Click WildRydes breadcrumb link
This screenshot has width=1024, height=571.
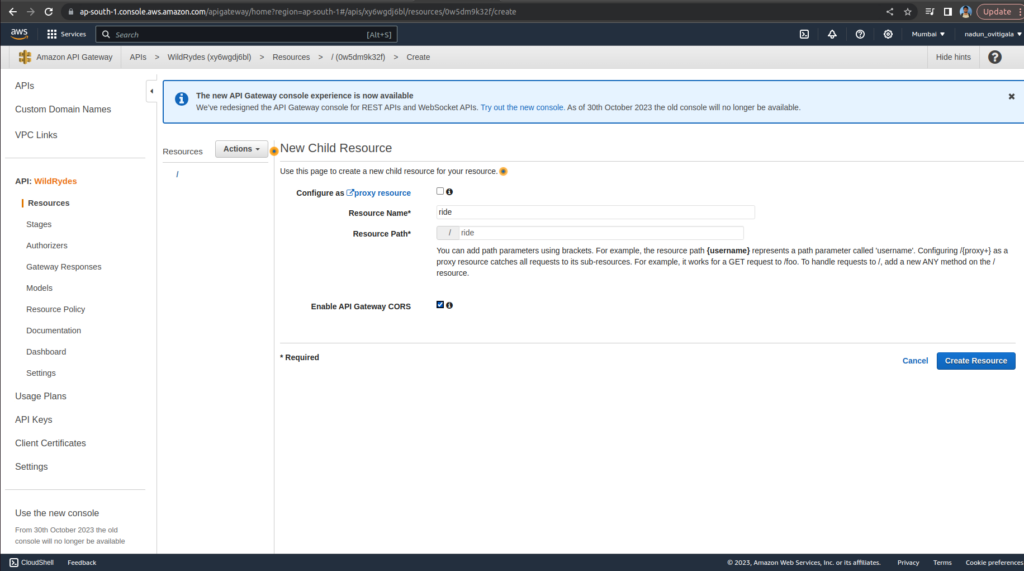(209, 57)
